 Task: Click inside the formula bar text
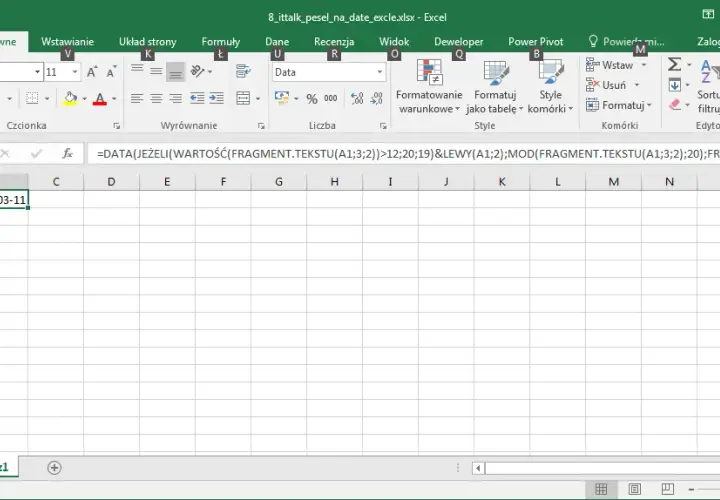(404, 154)
